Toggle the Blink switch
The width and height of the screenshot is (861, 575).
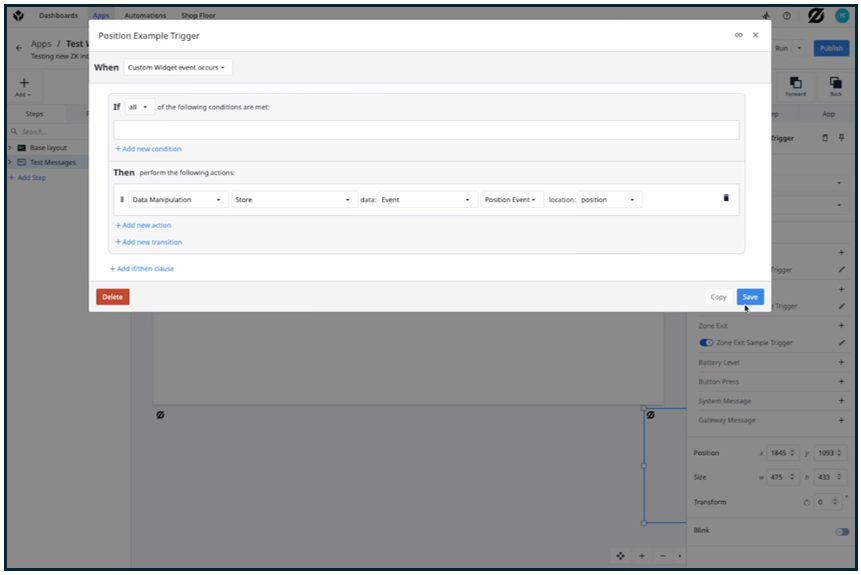pyautogui.click(x=842, y=531)
